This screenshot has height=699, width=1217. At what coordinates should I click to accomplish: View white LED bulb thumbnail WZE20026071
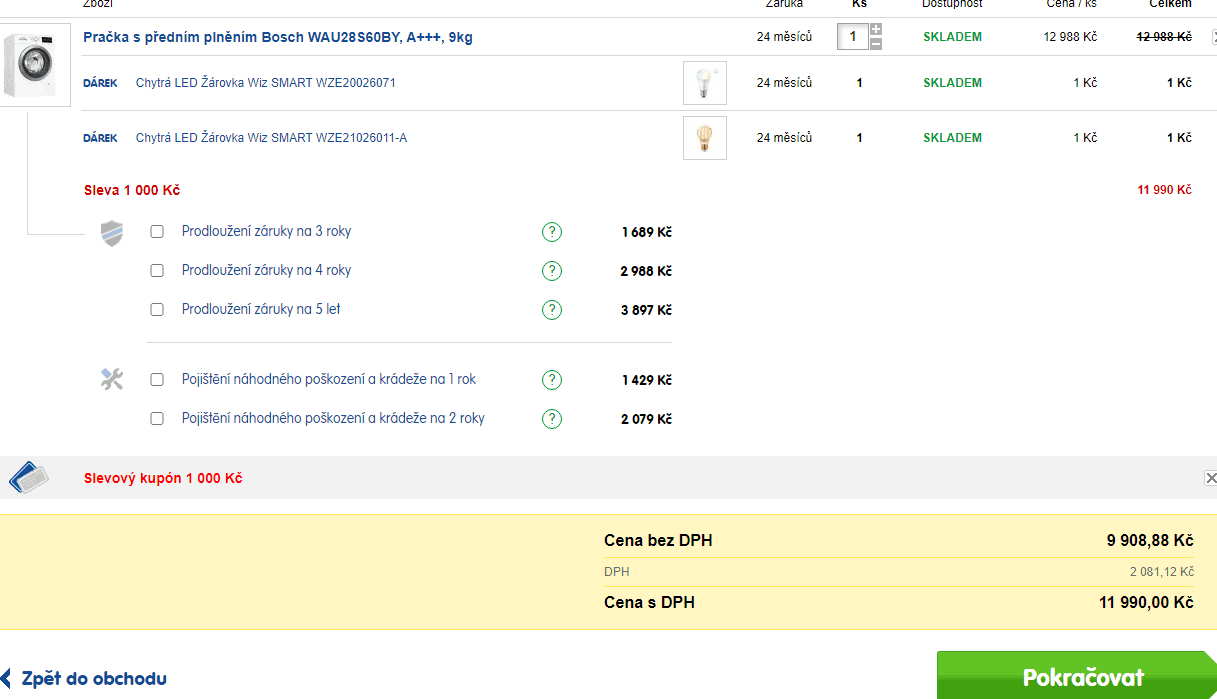(x=705, y=83)
